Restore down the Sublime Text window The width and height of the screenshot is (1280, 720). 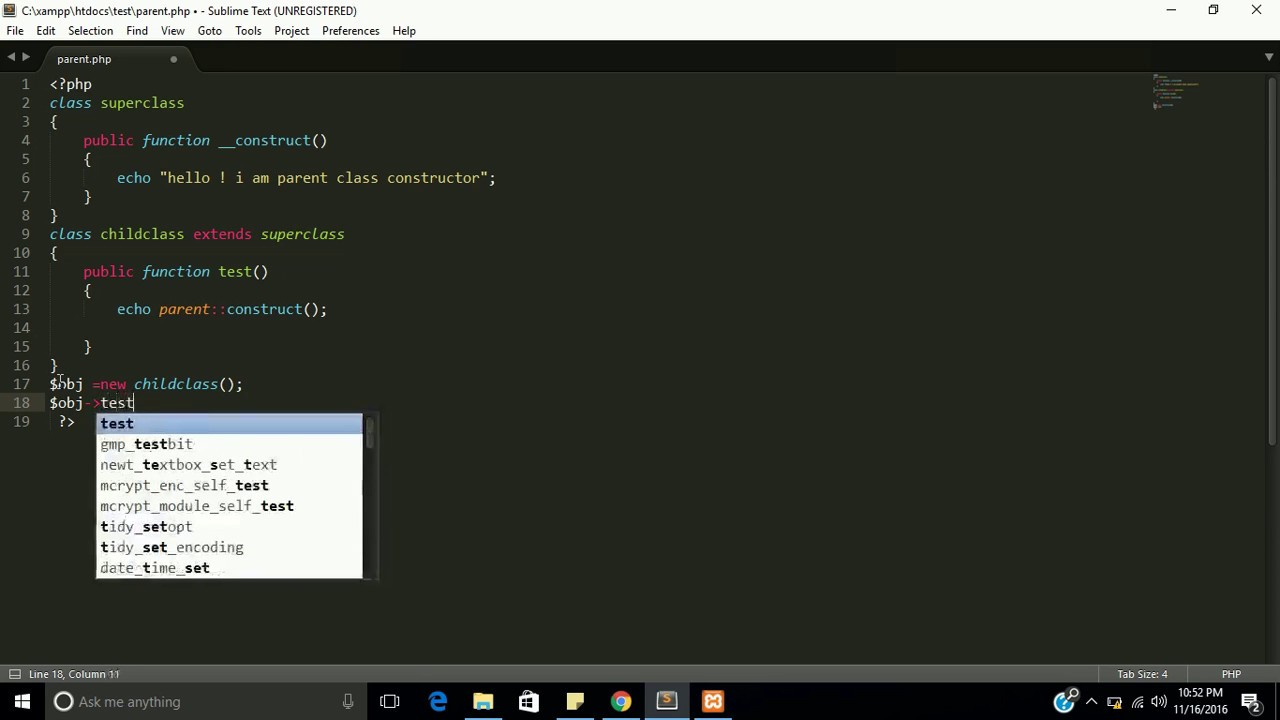(x=1213, y=10)
